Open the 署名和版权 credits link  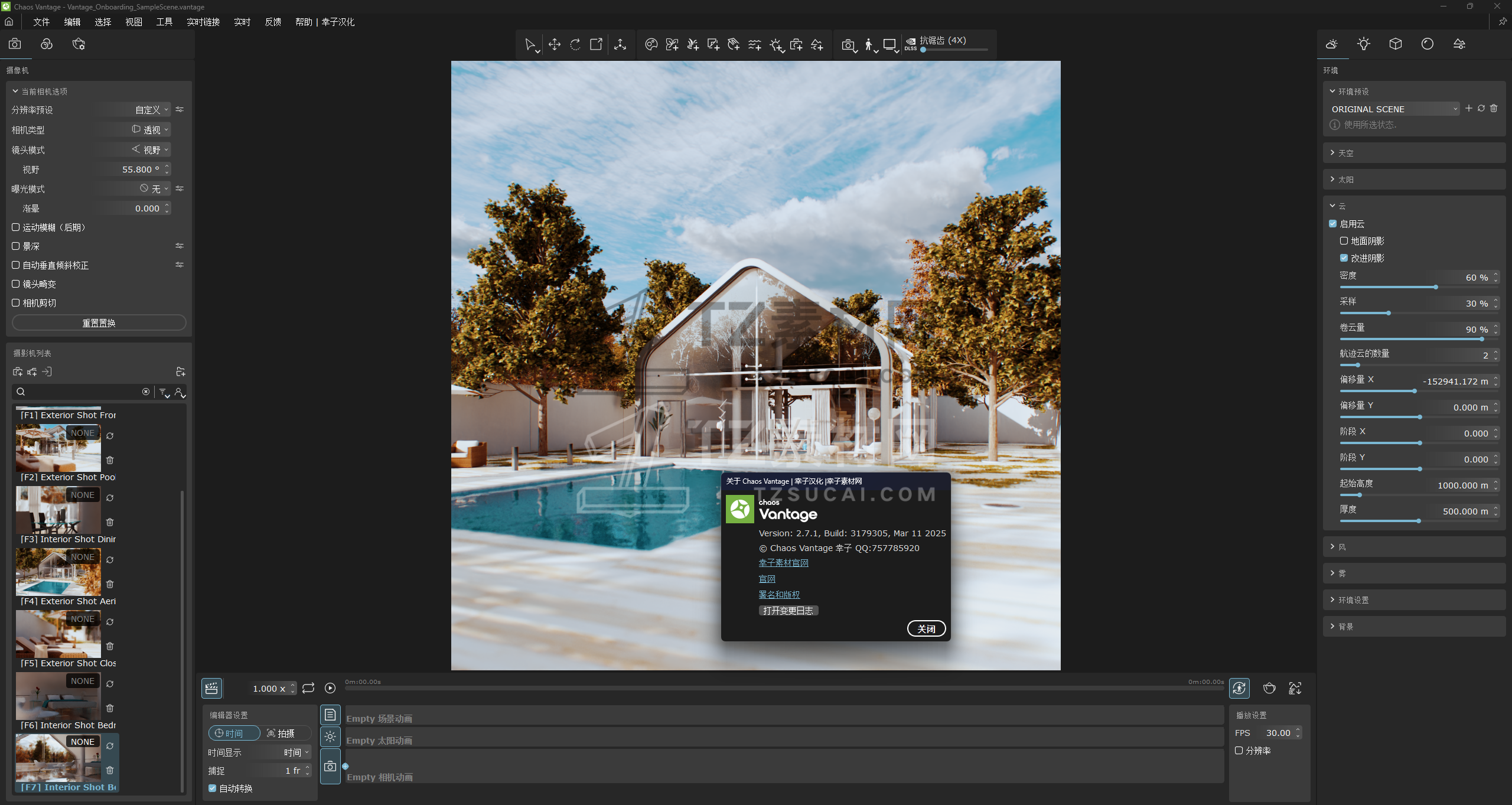click(x=778, y=595)
